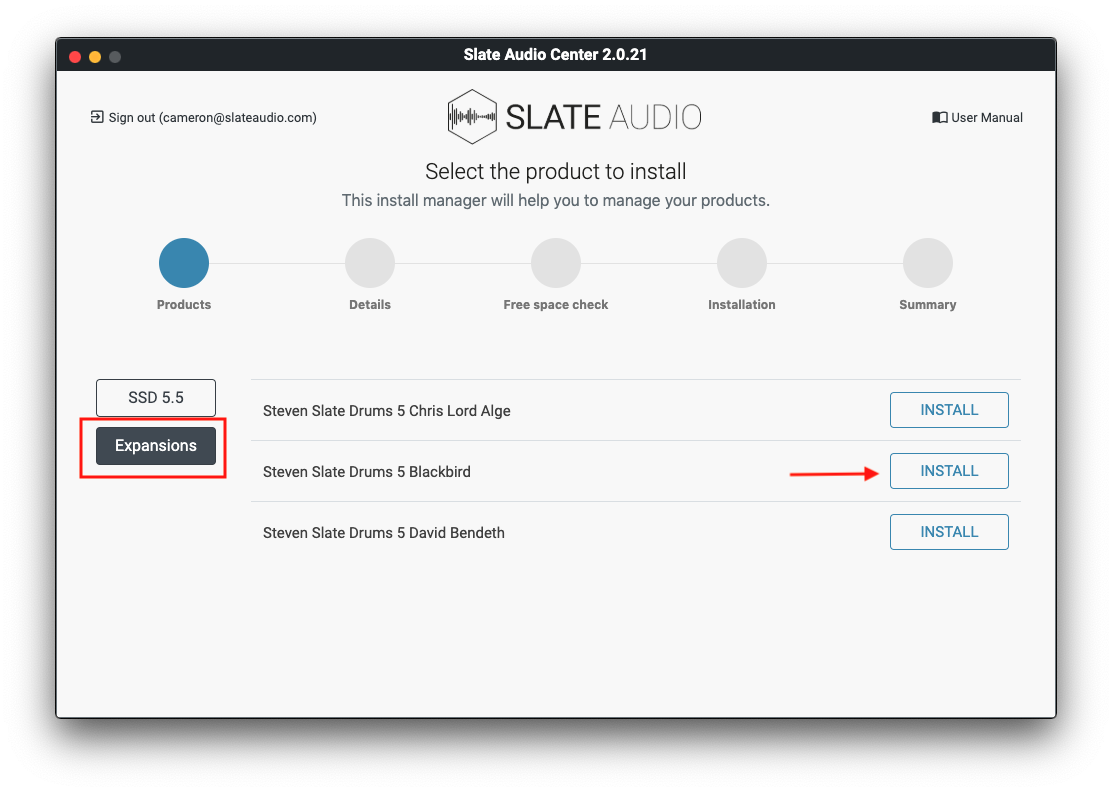The width and height of the screenshot is (1112, 792).
Task: Close the Slate Audio Center window
Action: point(75,56)
